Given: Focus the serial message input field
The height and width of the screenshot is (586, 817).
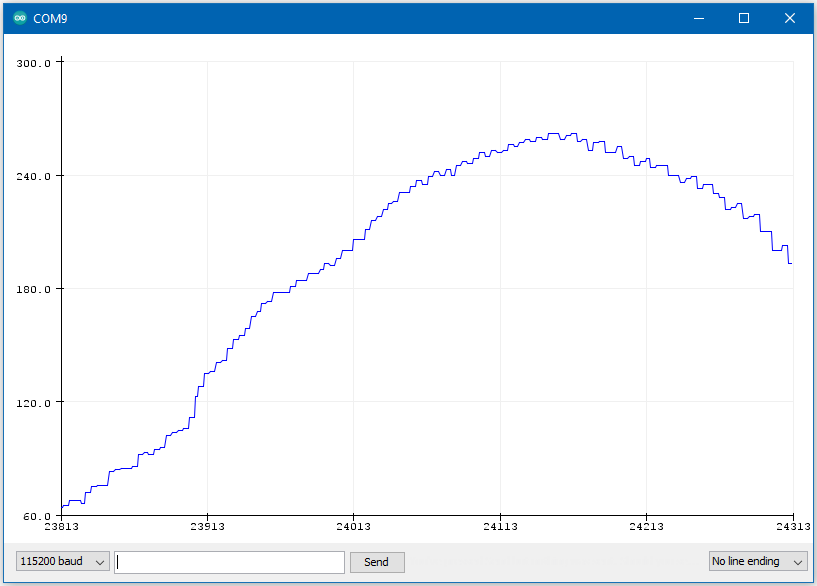Looking at the screenshot, I should point(229,562).
